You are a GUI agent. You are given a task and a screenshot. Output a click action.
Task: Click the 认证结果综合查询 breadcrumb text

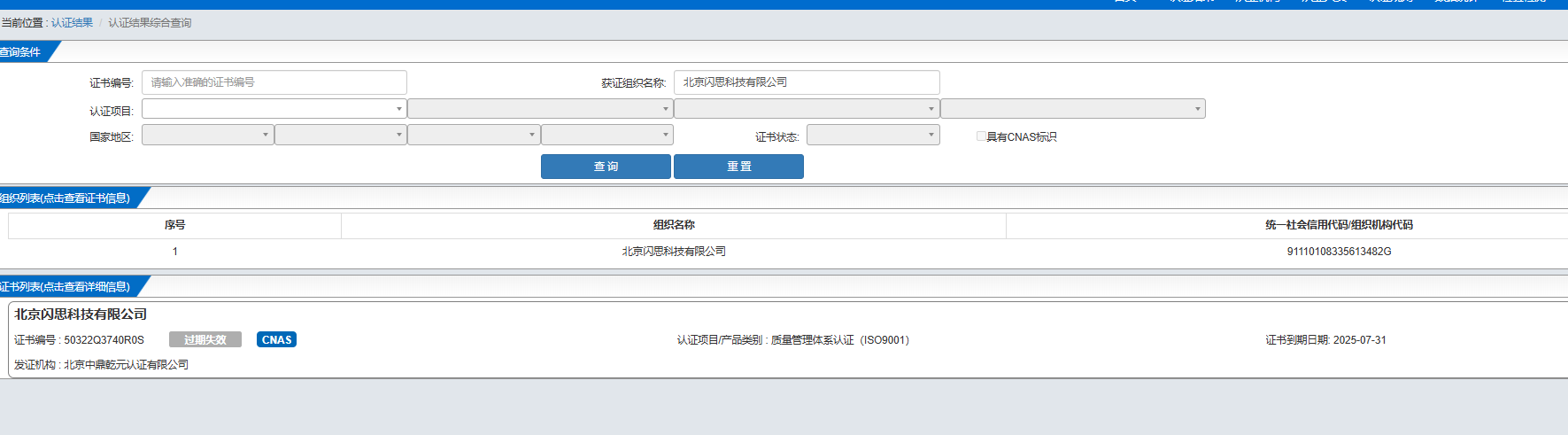click(x=150, y=23)
